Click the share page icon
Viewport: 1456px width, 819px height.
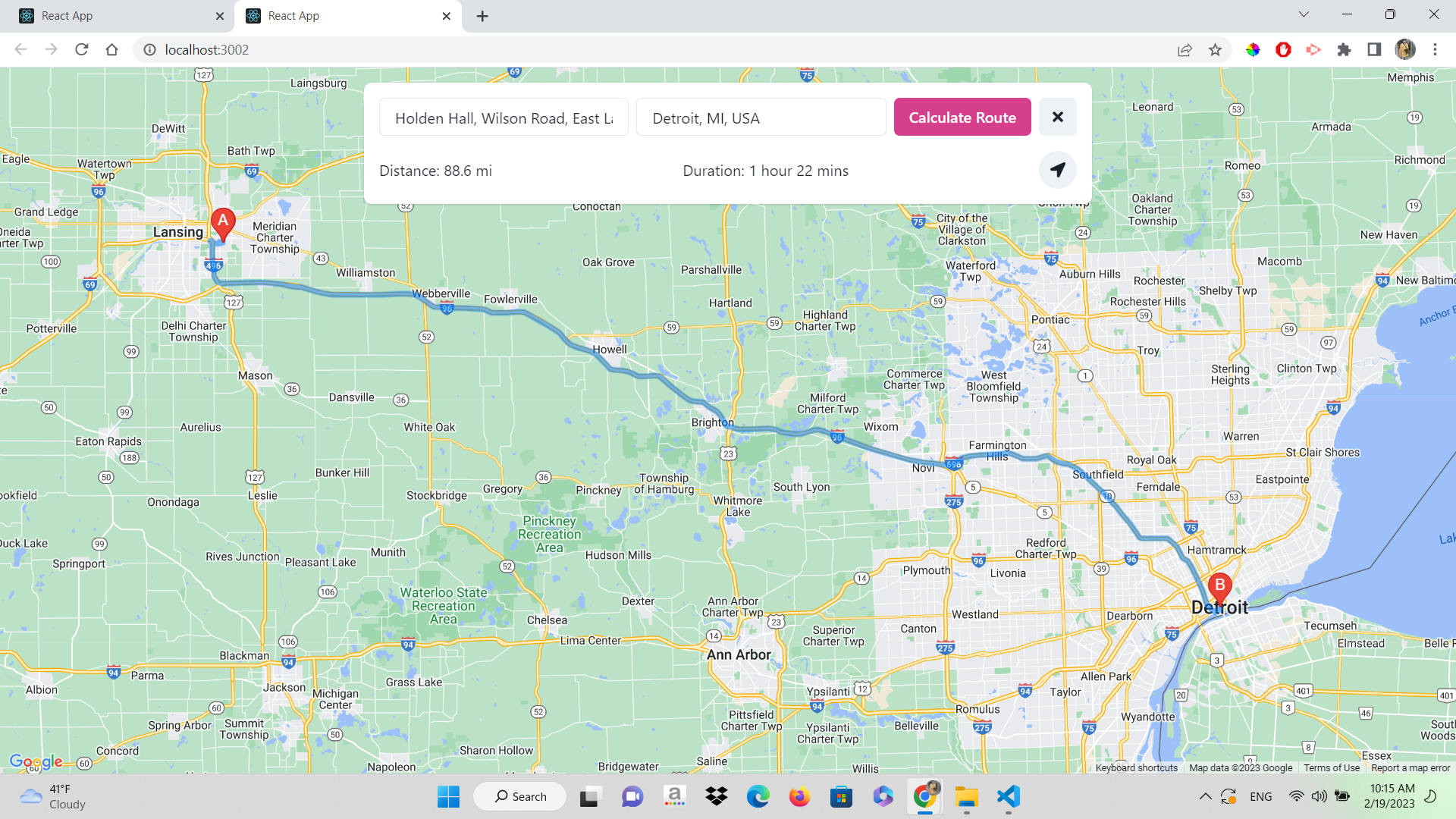click(1185, 50)
